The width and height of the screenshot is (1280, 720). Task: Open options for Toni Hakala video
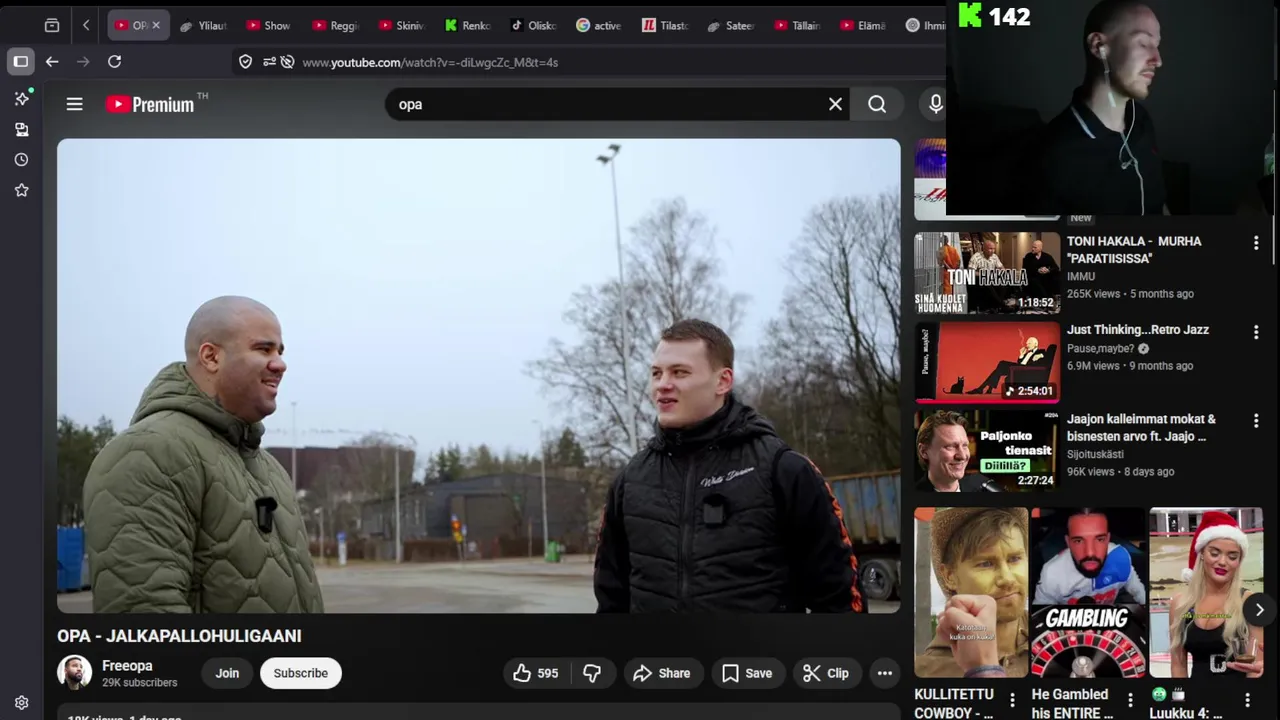pyautogui.click(x=1256, y=243)
